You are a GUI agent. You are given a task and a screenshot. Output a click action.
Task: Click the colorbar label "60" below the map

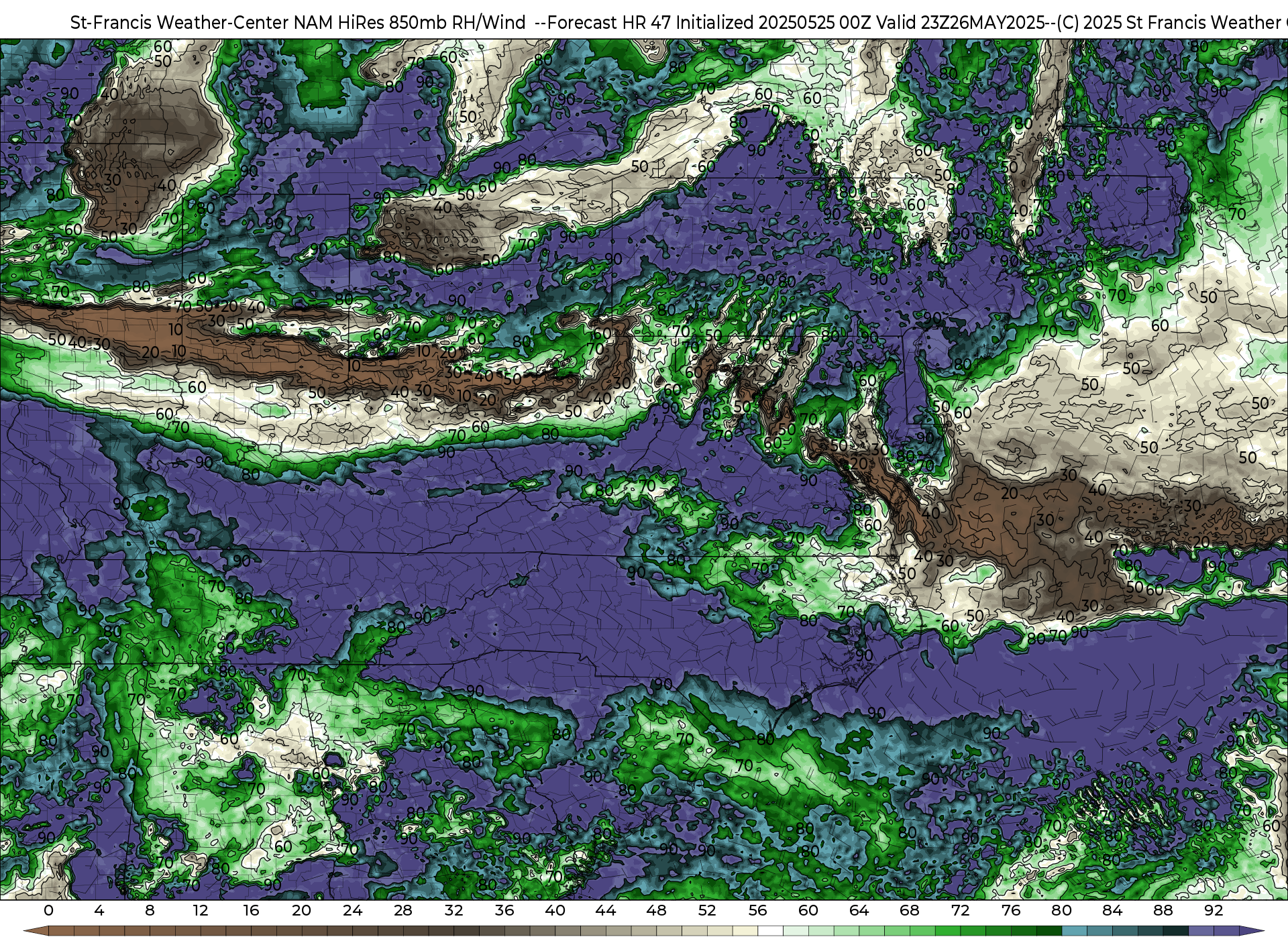click(x=808, y=910)
